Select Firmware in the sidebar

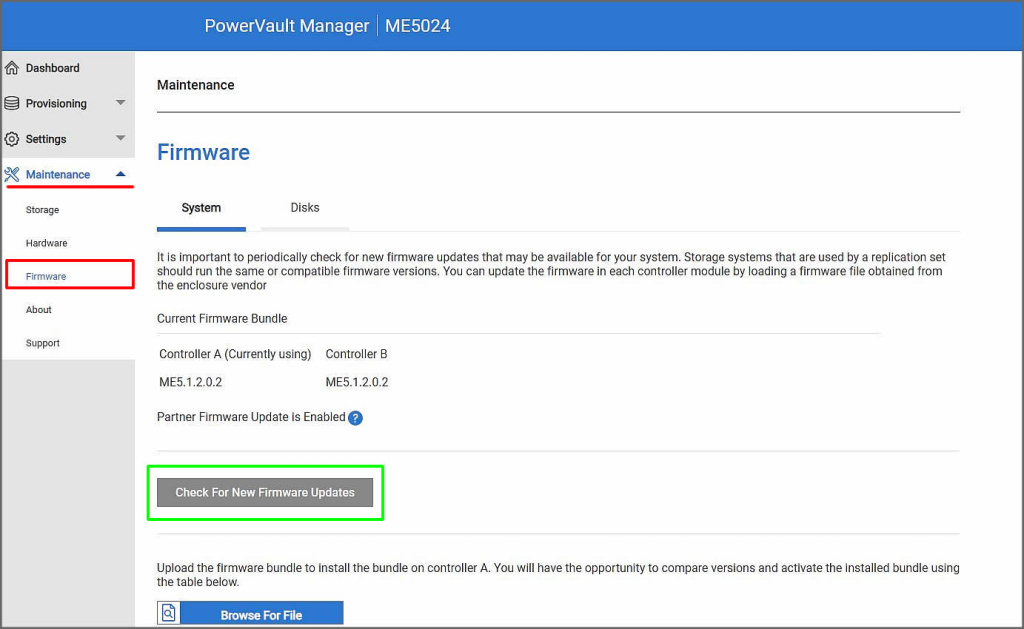pos(46,276)
